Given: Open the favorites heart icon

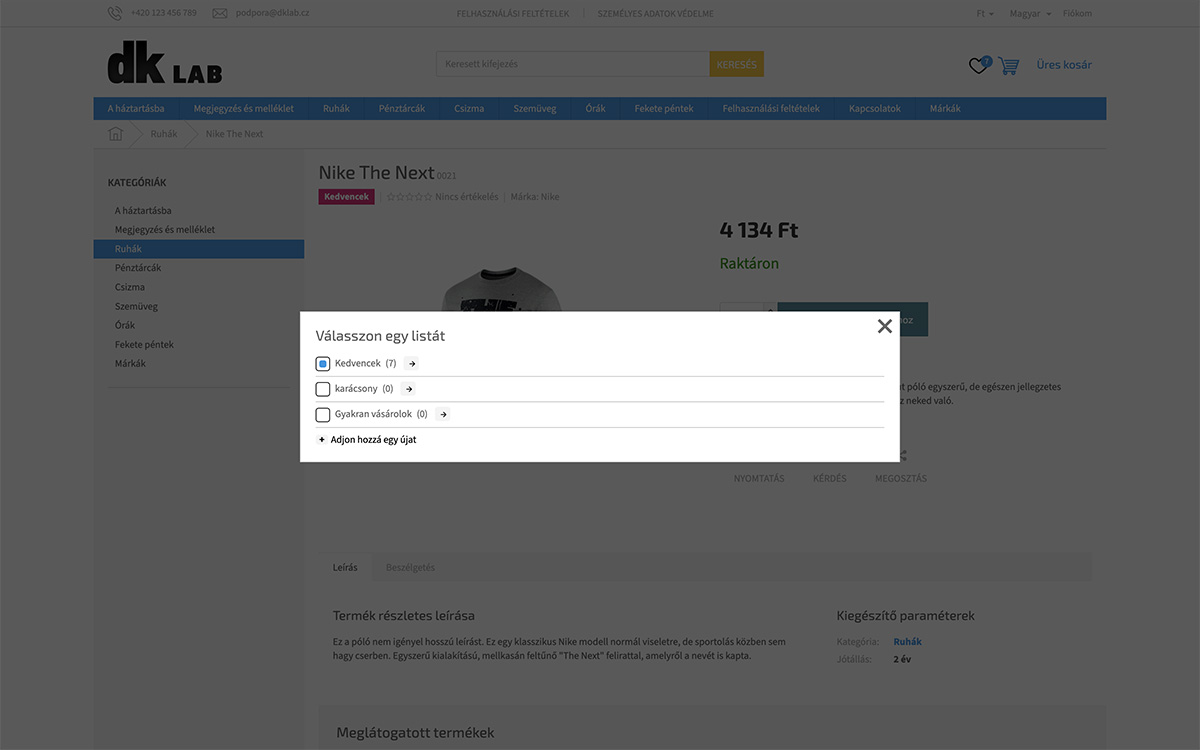Looking at the screenshot, I should tap(979, 65).
